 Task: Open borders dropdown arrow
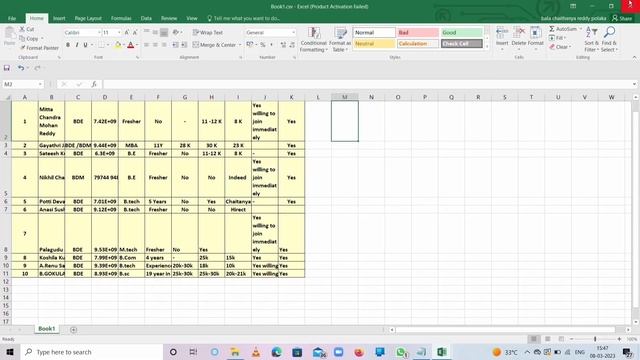coord(108,45)
